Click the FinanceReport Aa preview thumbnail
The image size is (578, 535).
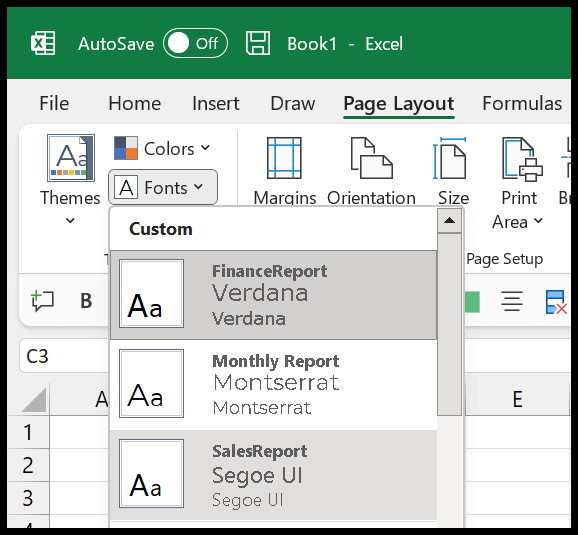pyautogui.click(x=152, y=293)
